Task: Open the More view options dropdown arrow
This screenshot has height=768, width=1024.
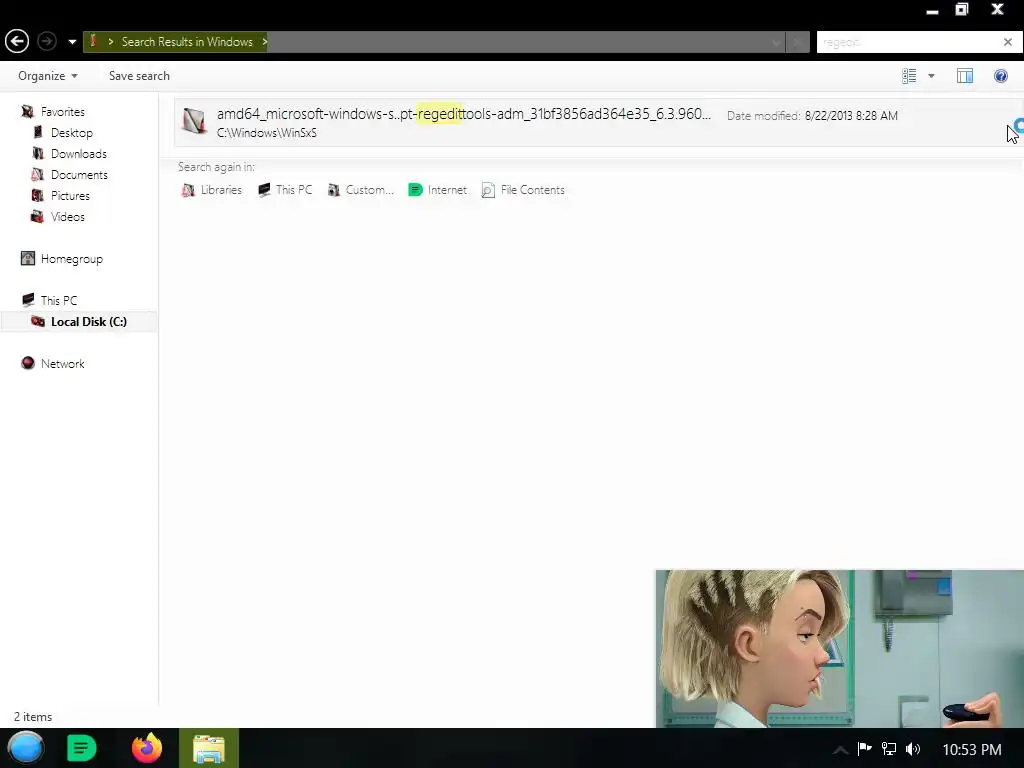Action: (x=931, y=76)
